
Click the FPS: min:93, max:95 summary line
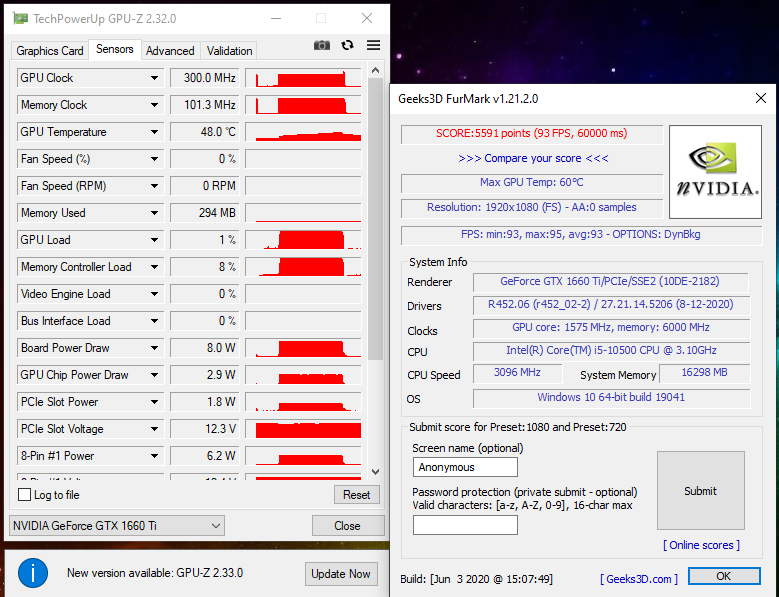tap(581, 234)
